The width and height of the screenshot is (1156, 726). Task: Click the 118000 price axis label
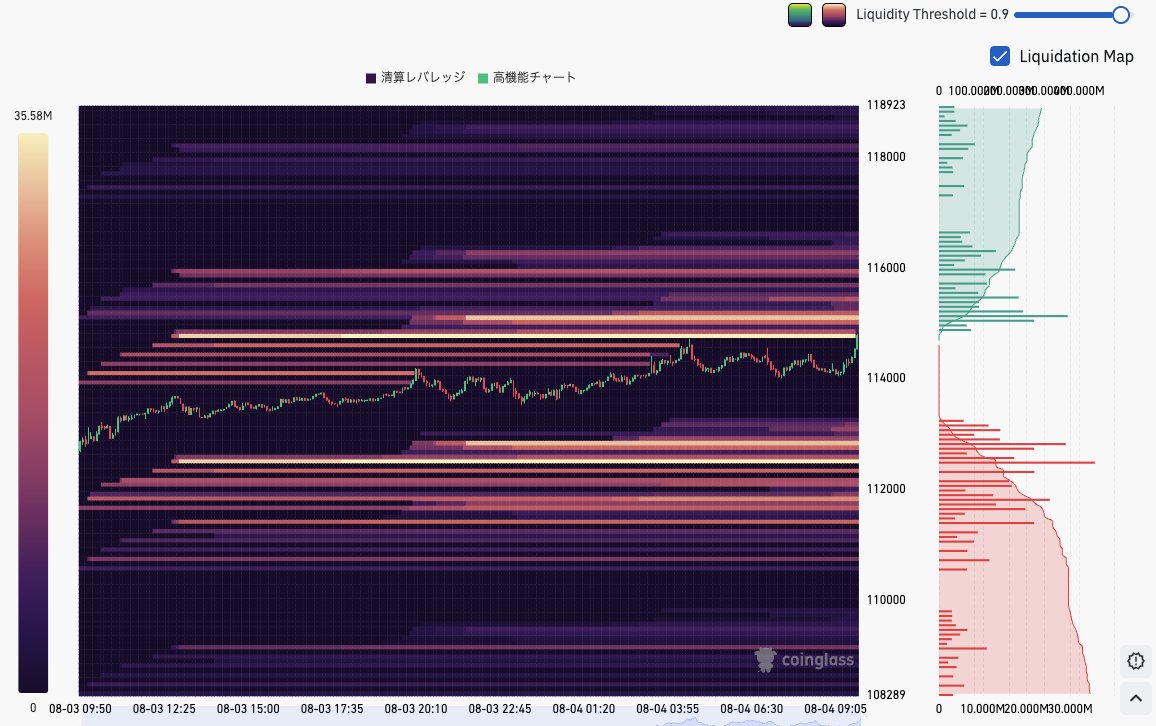[x=885, y=156]
